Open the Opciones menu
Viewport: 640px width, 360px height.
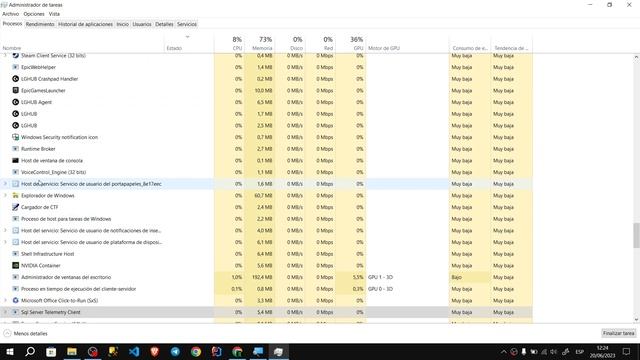(34, 14)
